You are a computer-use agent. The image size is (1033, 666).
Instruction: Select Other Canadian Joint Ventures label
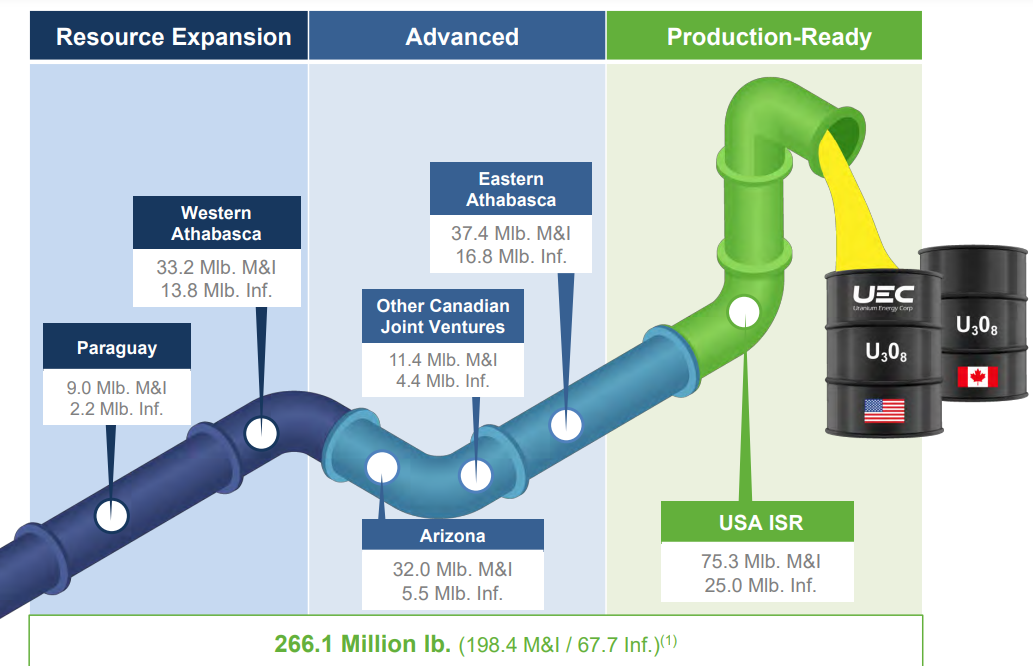point(443,316)
